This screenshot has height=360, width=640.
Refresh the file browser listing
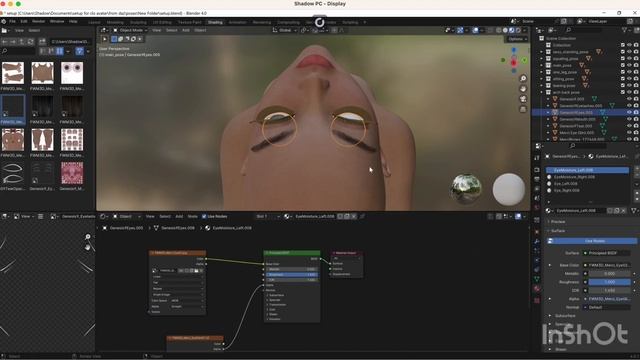(x=31, y=42)
